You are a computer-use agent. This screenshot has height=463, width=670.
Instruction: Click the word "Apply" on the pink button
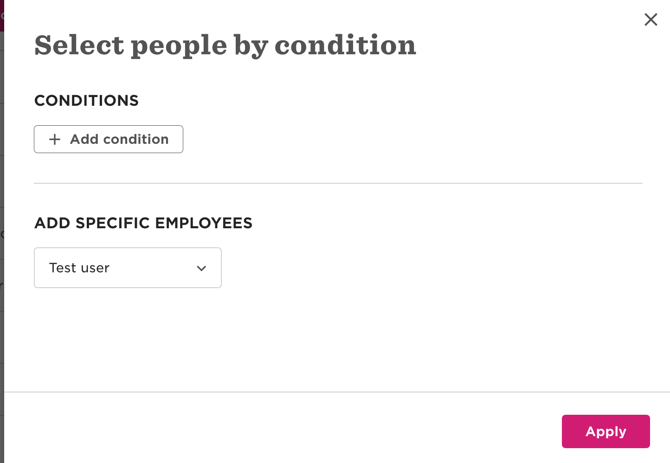(605, 431)
